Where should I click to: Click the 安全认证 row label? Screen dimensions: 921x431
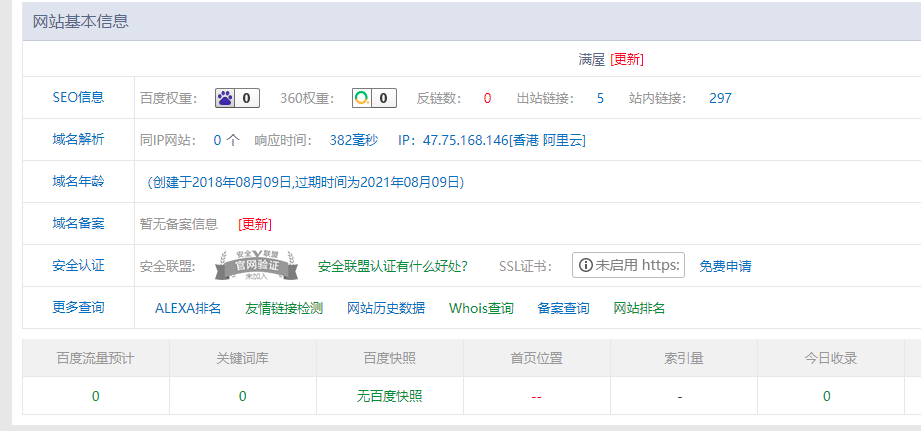click(x=78, y=265)
